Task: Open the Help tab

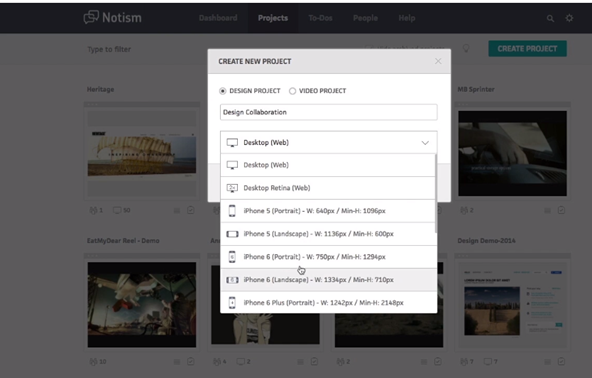Action: coord(407,18)
